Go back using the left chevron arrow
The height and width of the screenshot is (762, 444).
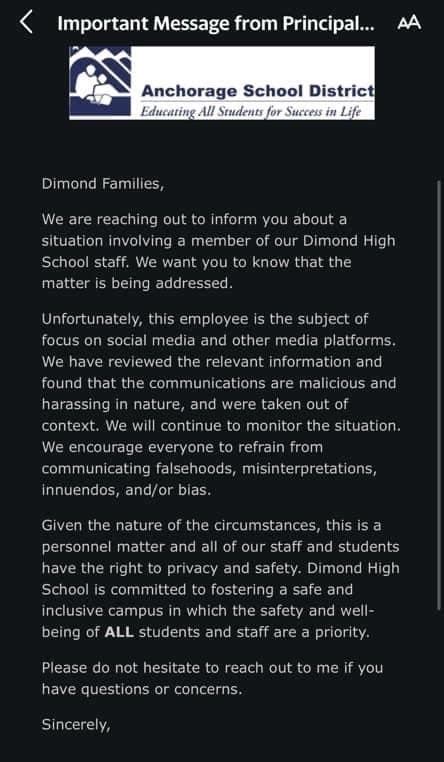(x=26, y=23)
